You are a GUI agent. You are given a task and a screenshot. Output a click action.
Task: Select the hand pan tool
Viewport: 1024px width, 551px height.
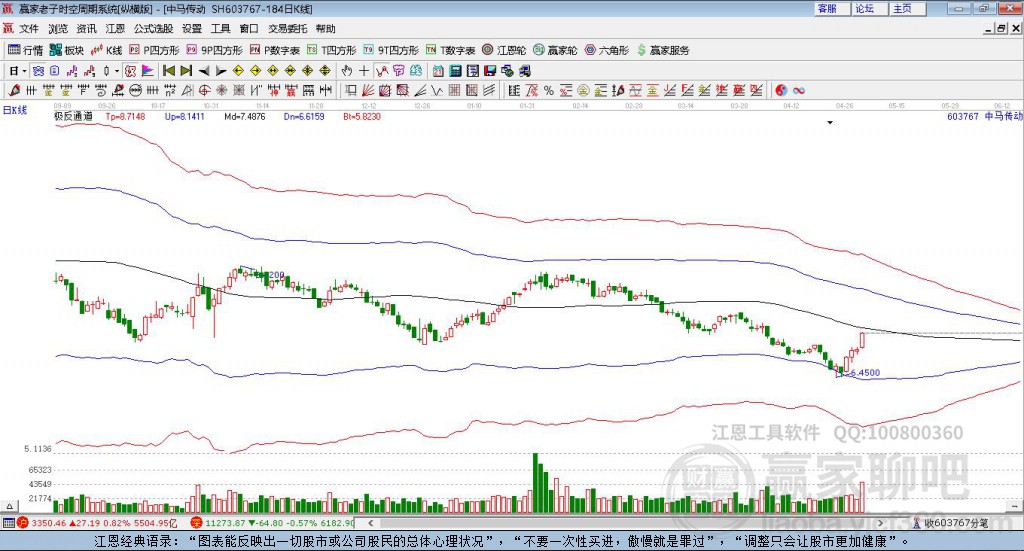(347, 71)
